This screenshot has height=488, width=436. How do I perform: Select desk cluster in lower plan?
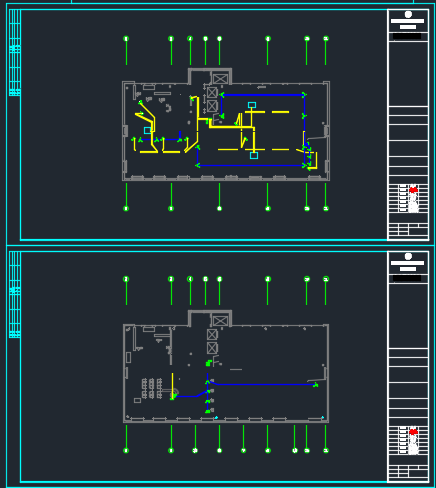pos(152,388)
